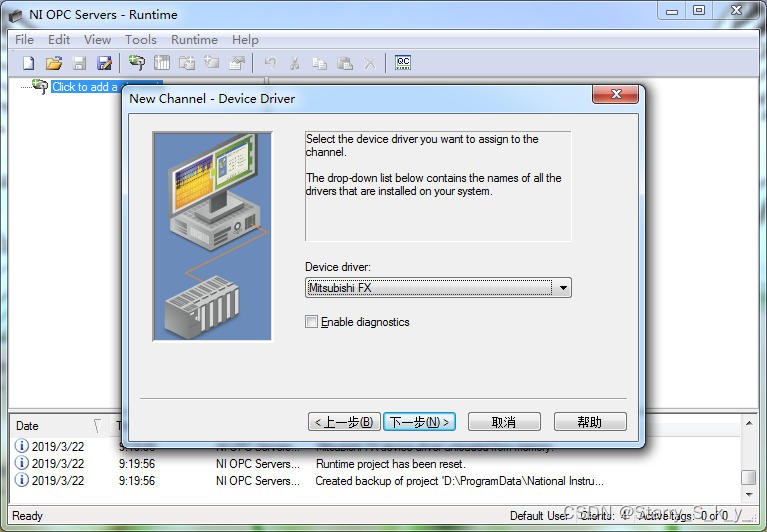This screenshot has height=532, width=767.
Task: Click wizard computer and PLC illustration
Action: (213, 236)
